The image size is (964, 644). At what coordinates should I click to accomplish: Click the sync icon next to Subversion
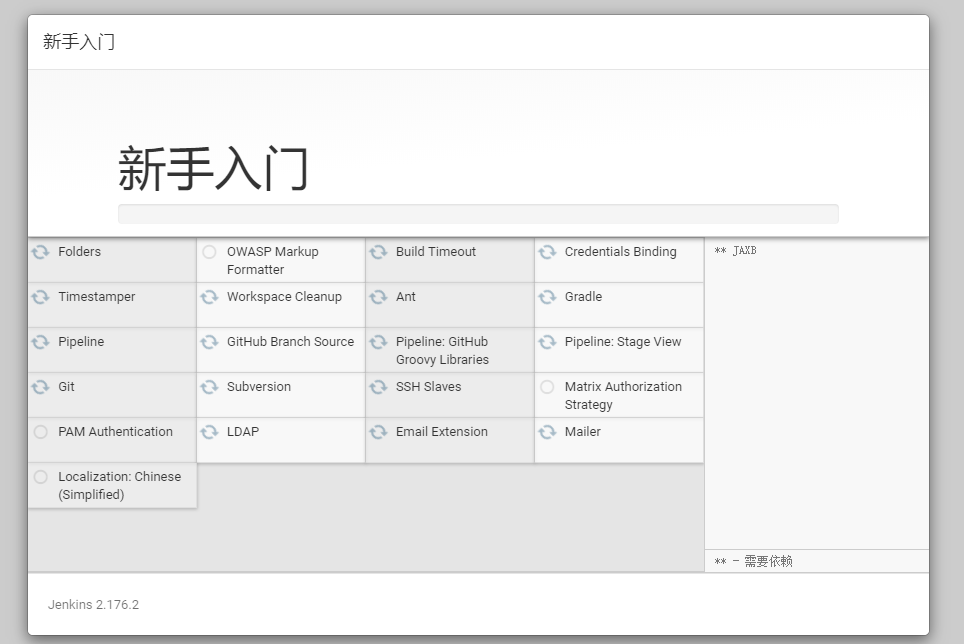tap(209, 387)
